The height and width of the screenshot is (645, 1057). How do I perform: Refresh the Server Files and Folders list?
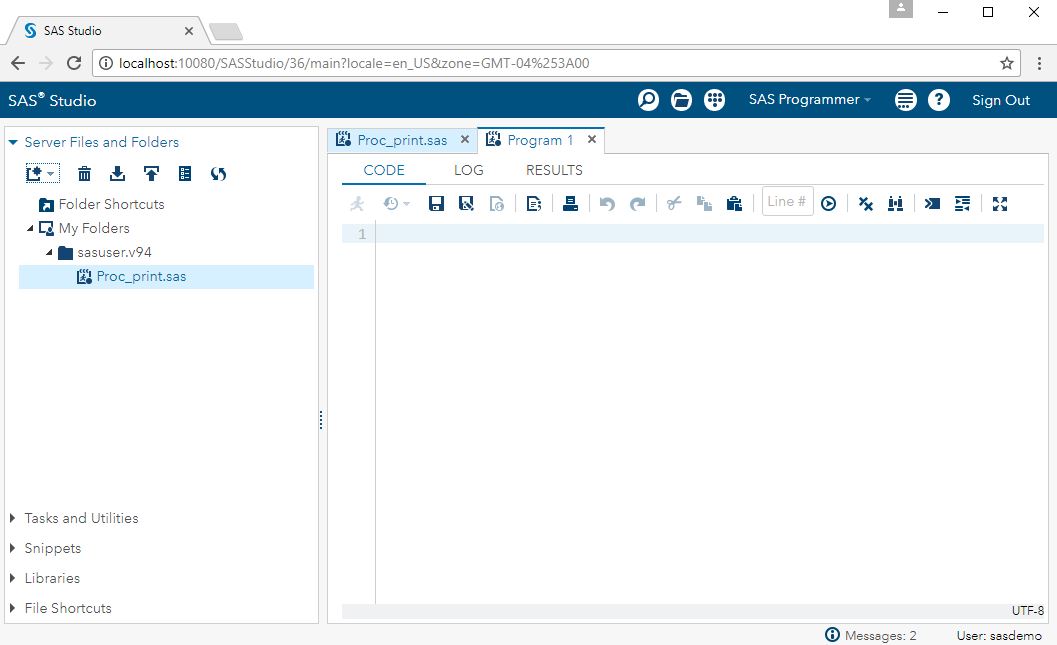(x=218, y=174)
